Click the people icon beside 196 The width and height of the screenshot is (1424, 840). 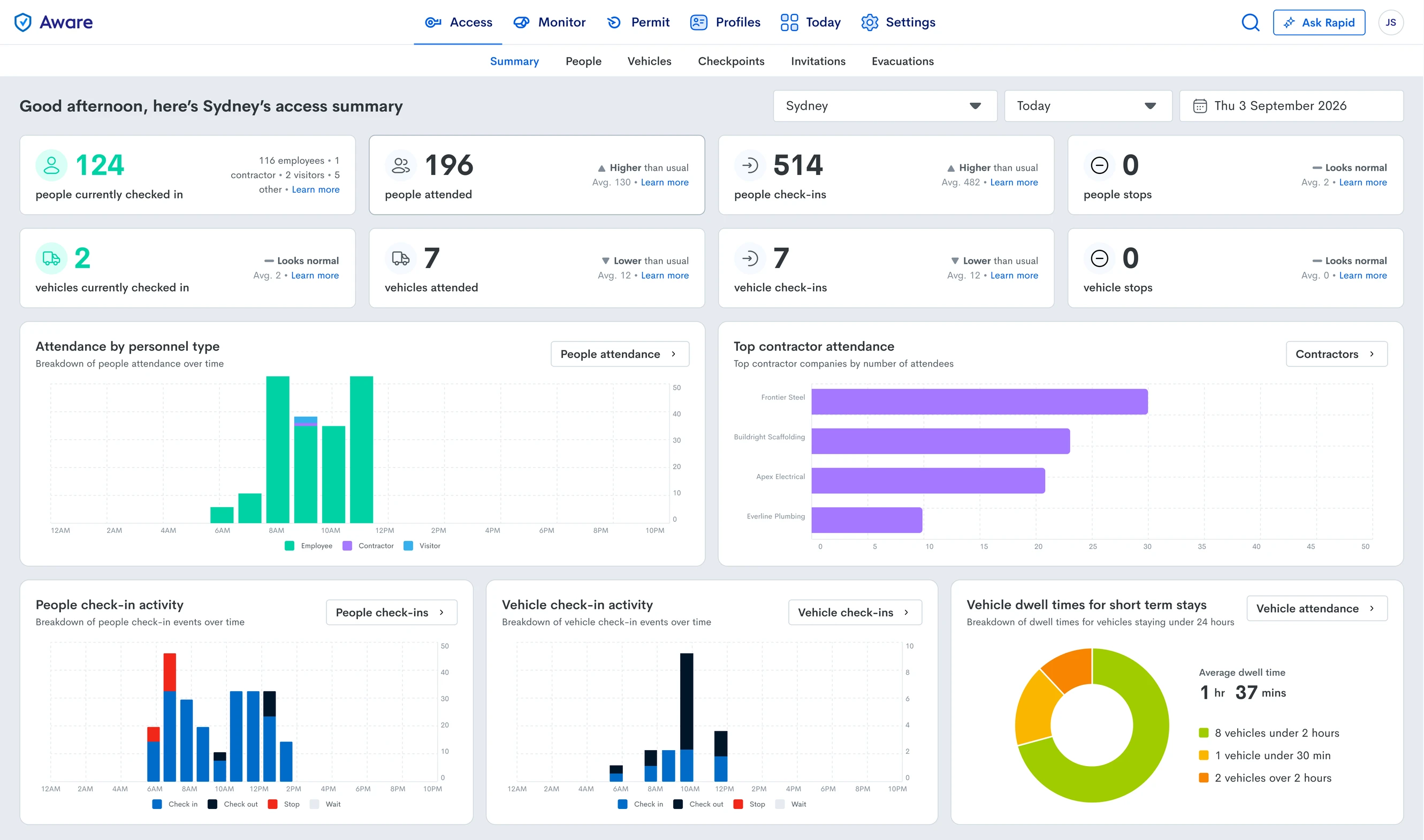click(x=401, y=165)
